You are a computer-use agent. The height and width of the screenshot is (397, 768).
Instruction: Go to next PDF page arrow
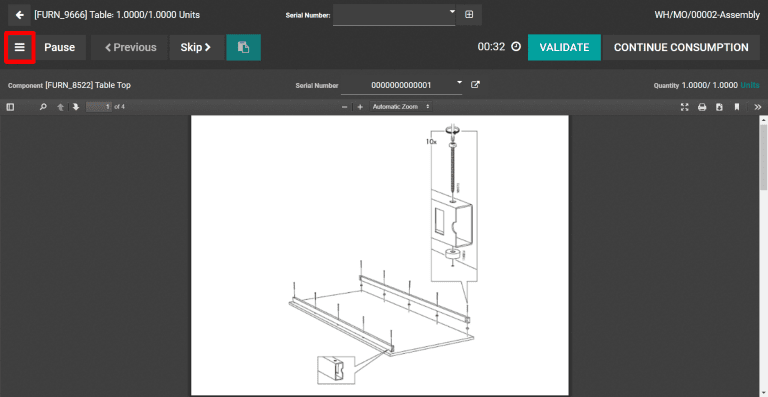[76, 107]
